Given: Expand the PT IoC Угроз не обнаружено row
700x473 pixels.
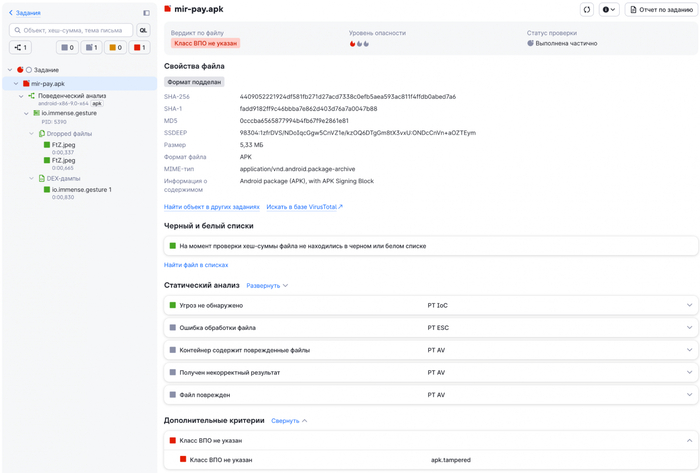Looking at the screenshot, I should pos(431,306).
